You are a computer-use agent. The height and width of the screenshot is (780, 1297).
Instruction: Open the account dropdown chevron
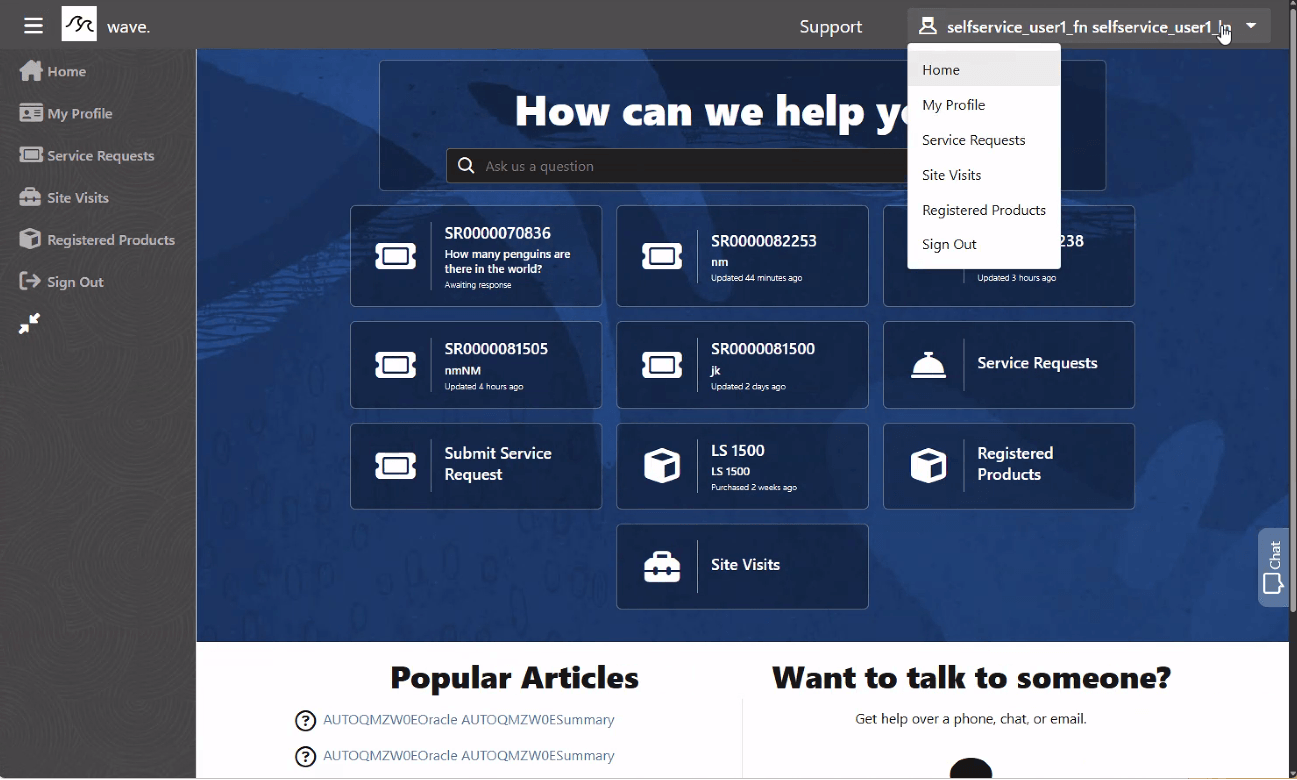pyautogui.click(x=1251, y=27)
